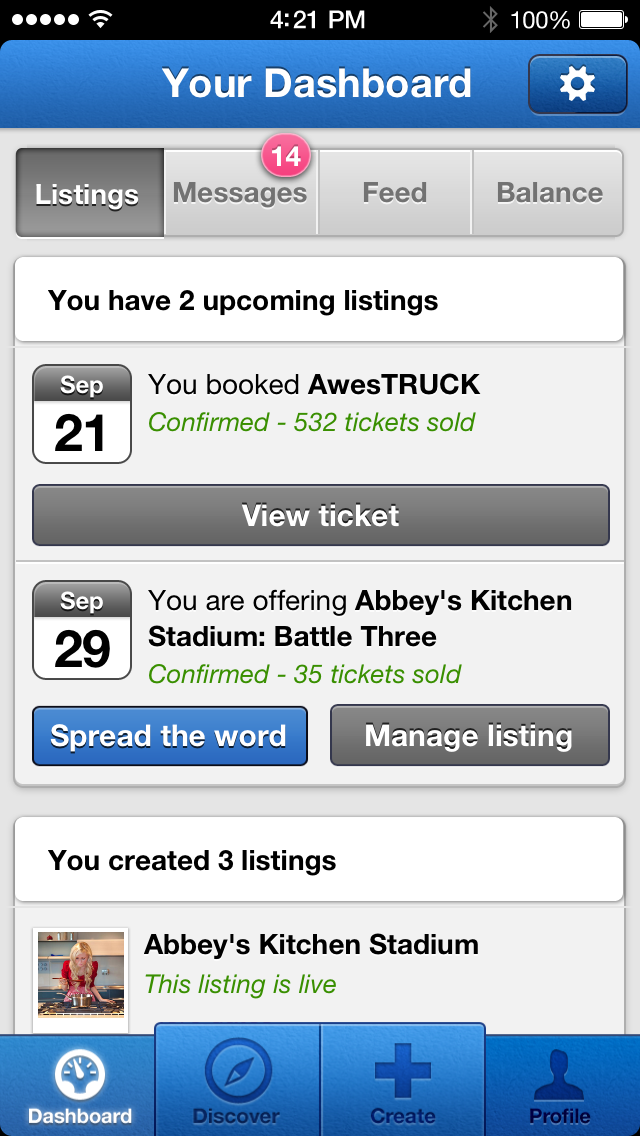This screenshot has height=1136, width=640.
Task: Tap the Spread the word button
Action: coord(169,736)
